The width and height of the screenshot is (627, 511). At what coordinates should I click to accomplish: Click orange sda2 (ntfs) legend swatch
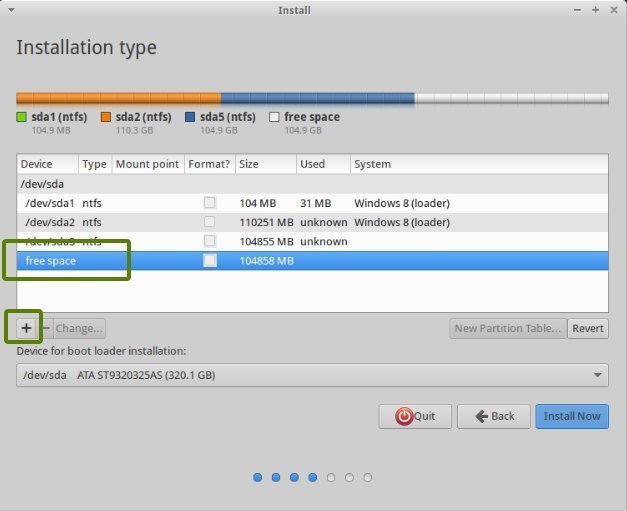tap(106, 117)
